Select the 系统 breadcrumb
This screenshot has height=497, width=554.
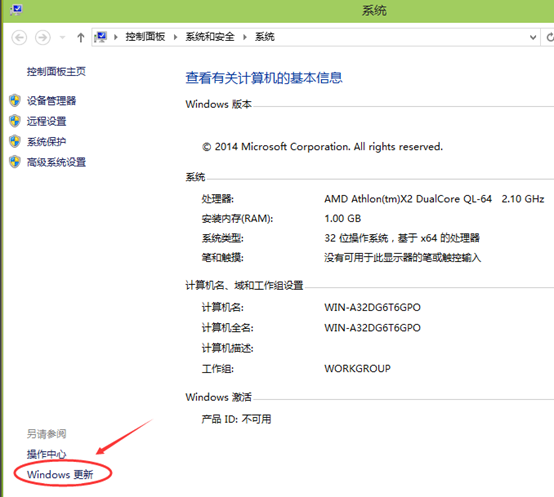[x=265, y=36]
